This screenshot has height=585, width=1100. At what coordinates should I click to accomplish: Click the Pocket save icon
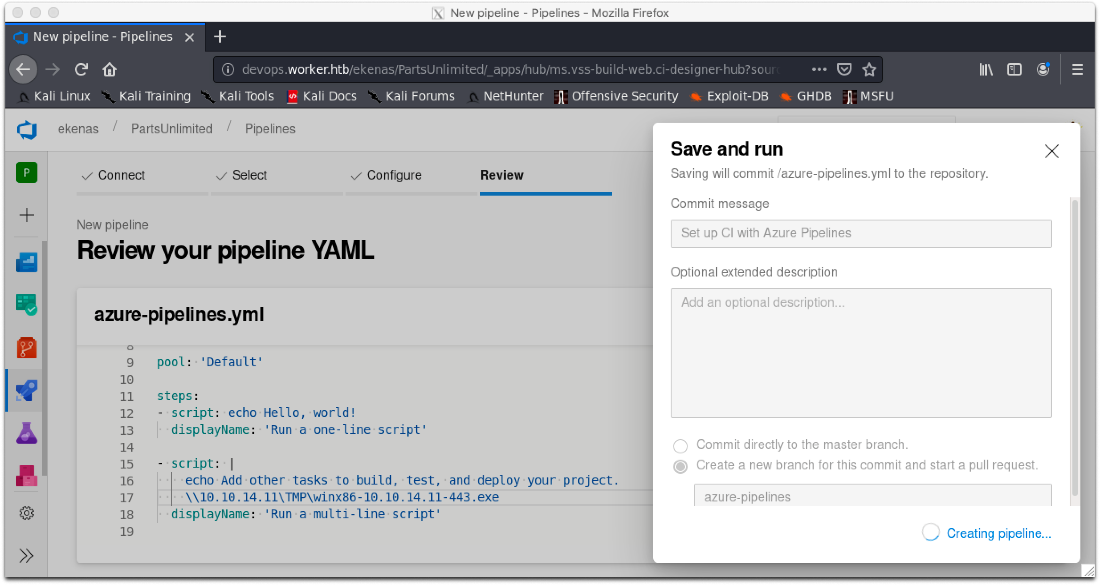click(x=845, y=69)
